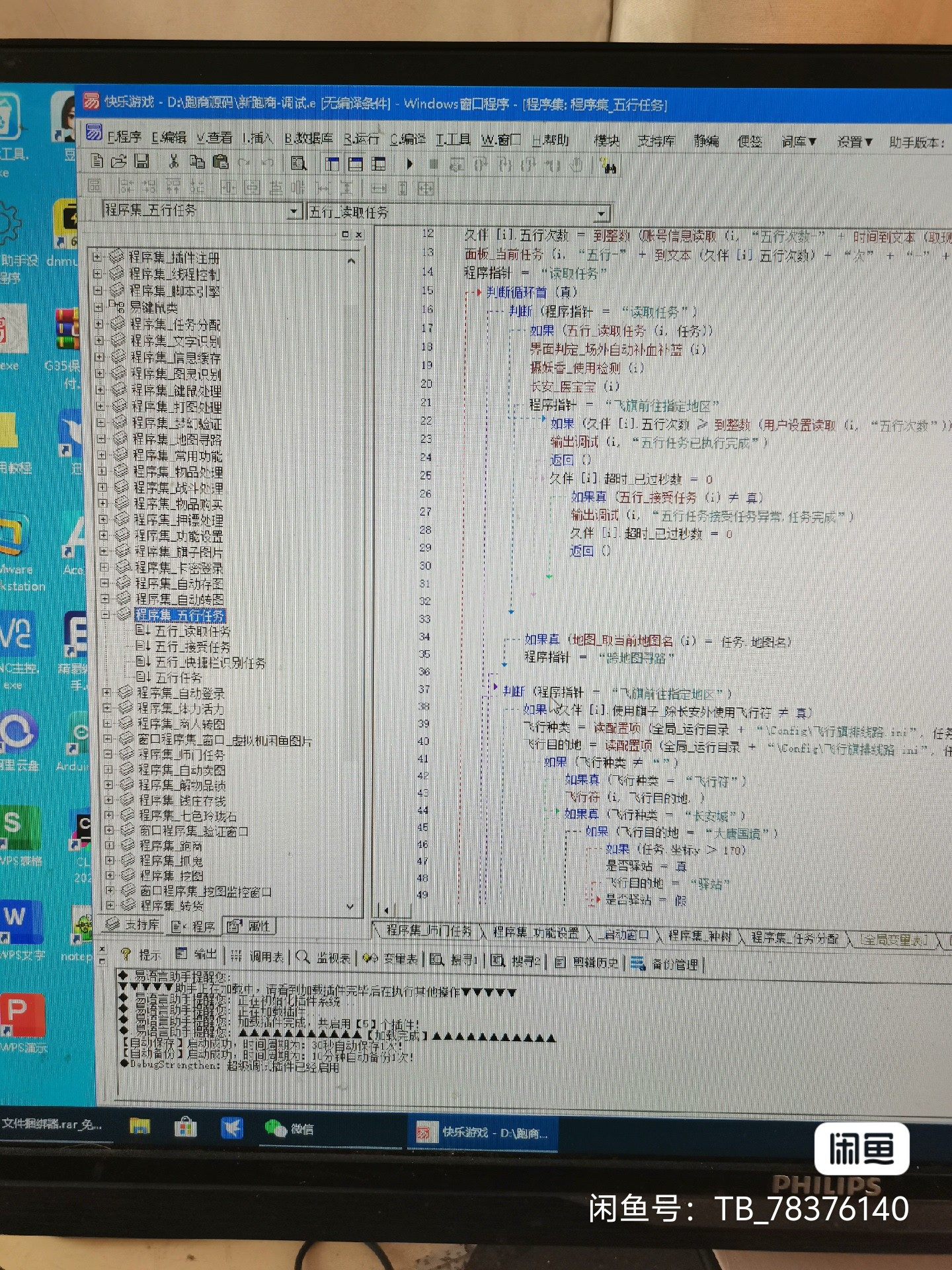This screenshot has width=952, height=1270.
Task: Collapse the 程序集_五行任务 tree node
Action: [106, 615]
